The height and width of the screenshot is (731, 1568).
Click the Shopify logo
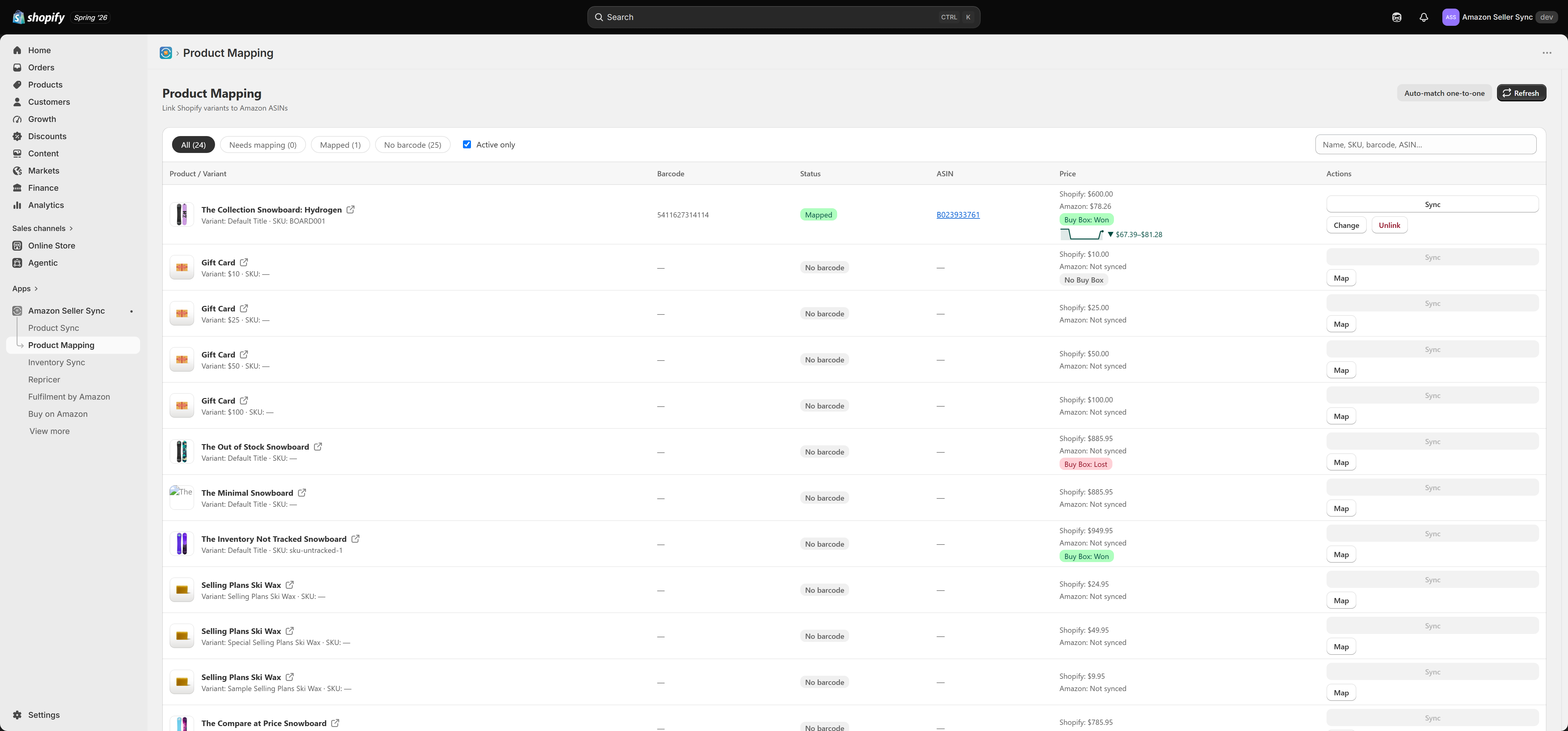tap(38, 17)
